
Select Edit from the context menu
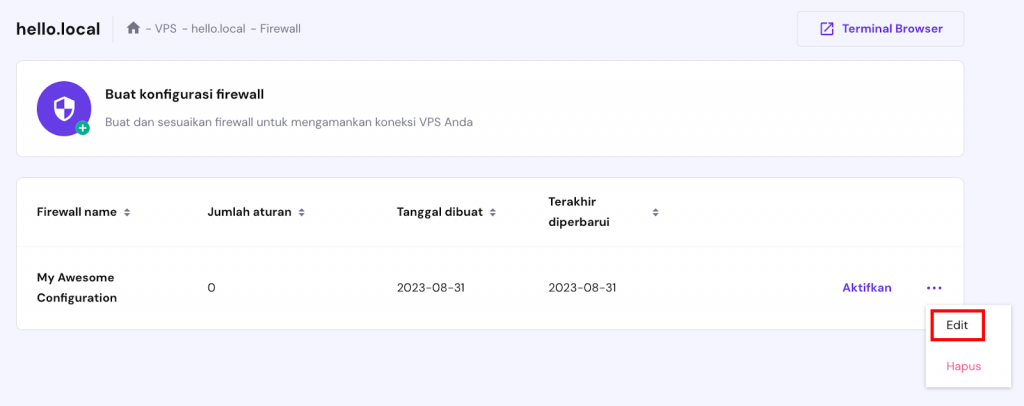coord(957,325)
